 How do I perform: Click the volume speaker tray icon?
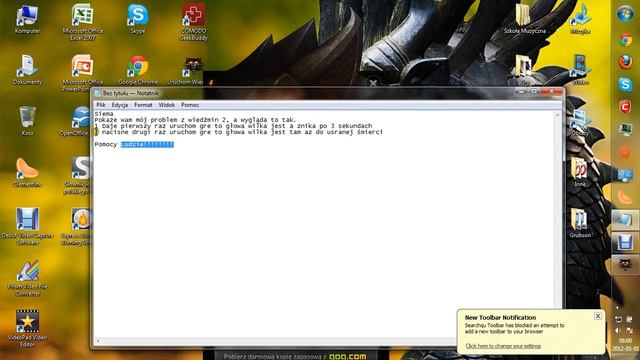tap(618, 330)
